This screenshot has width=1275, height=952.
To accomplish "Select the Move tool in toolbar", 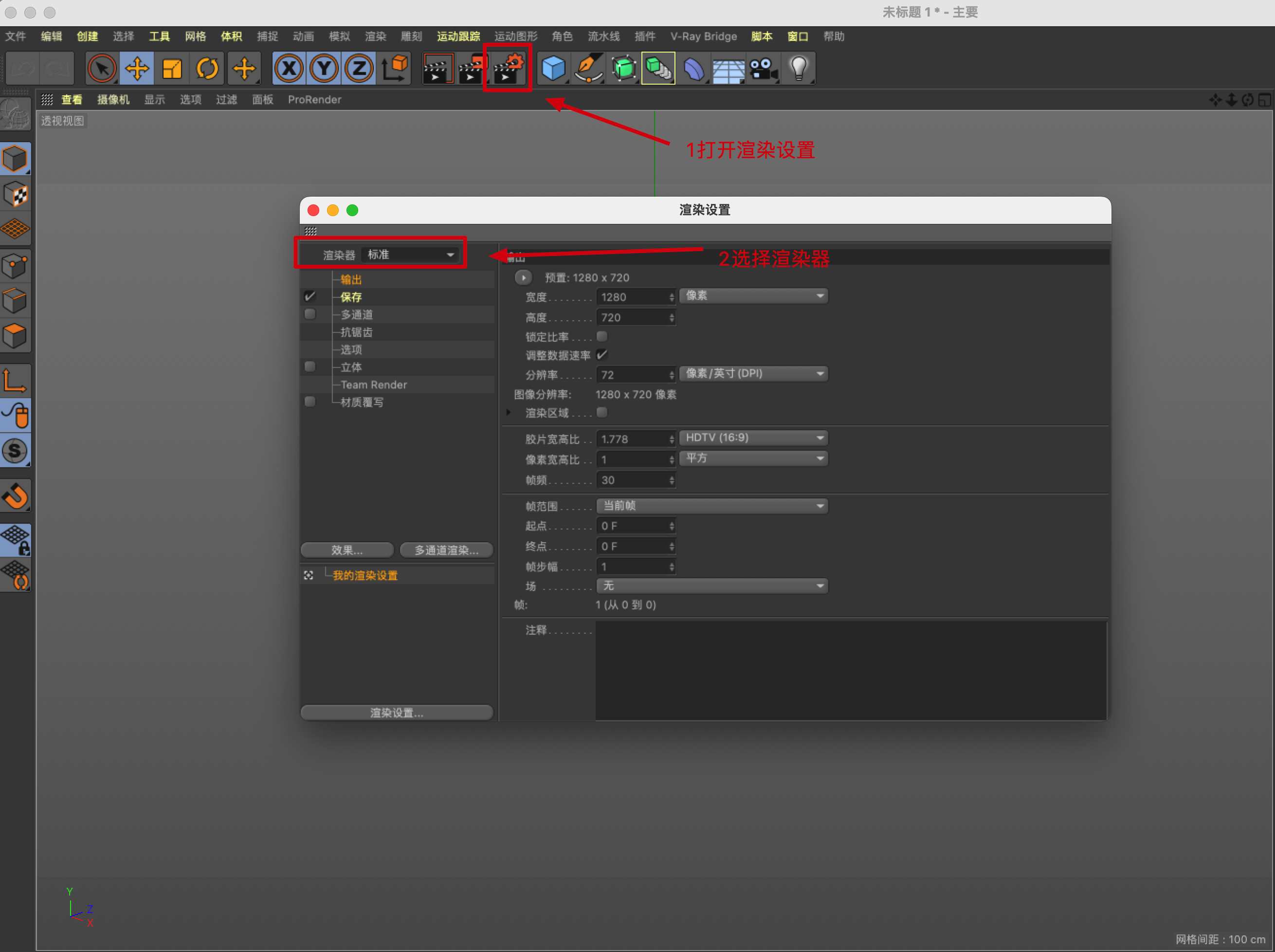I will point(137,69).
